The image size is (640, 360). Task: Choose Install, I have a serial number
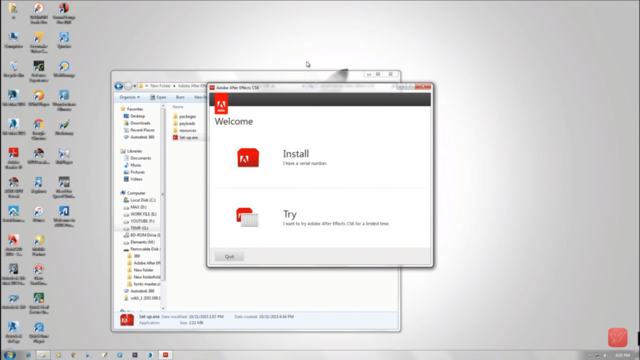[304, 157]
